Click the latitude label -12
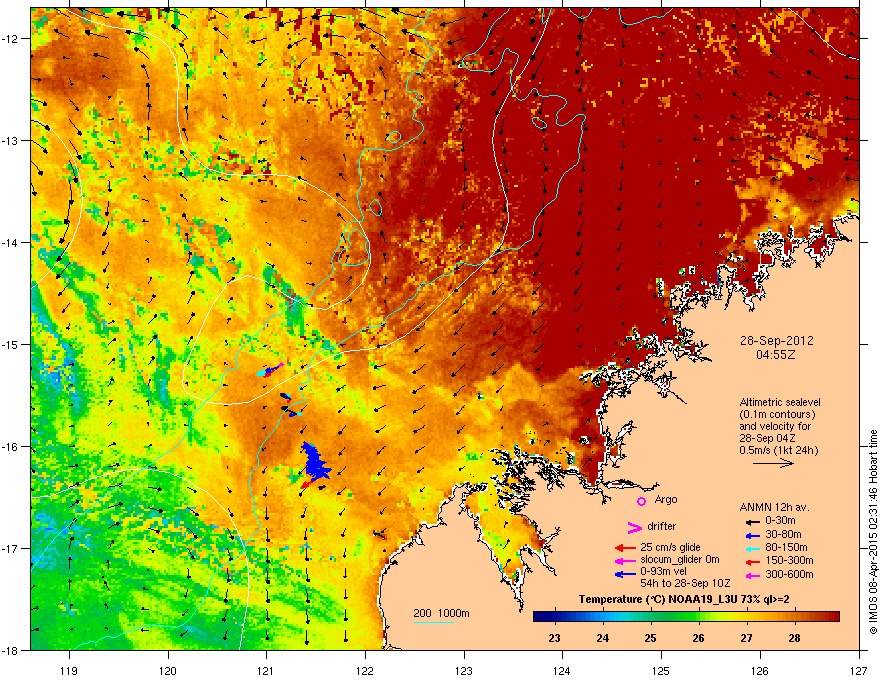Screen dimensions: 880x680 10,38
